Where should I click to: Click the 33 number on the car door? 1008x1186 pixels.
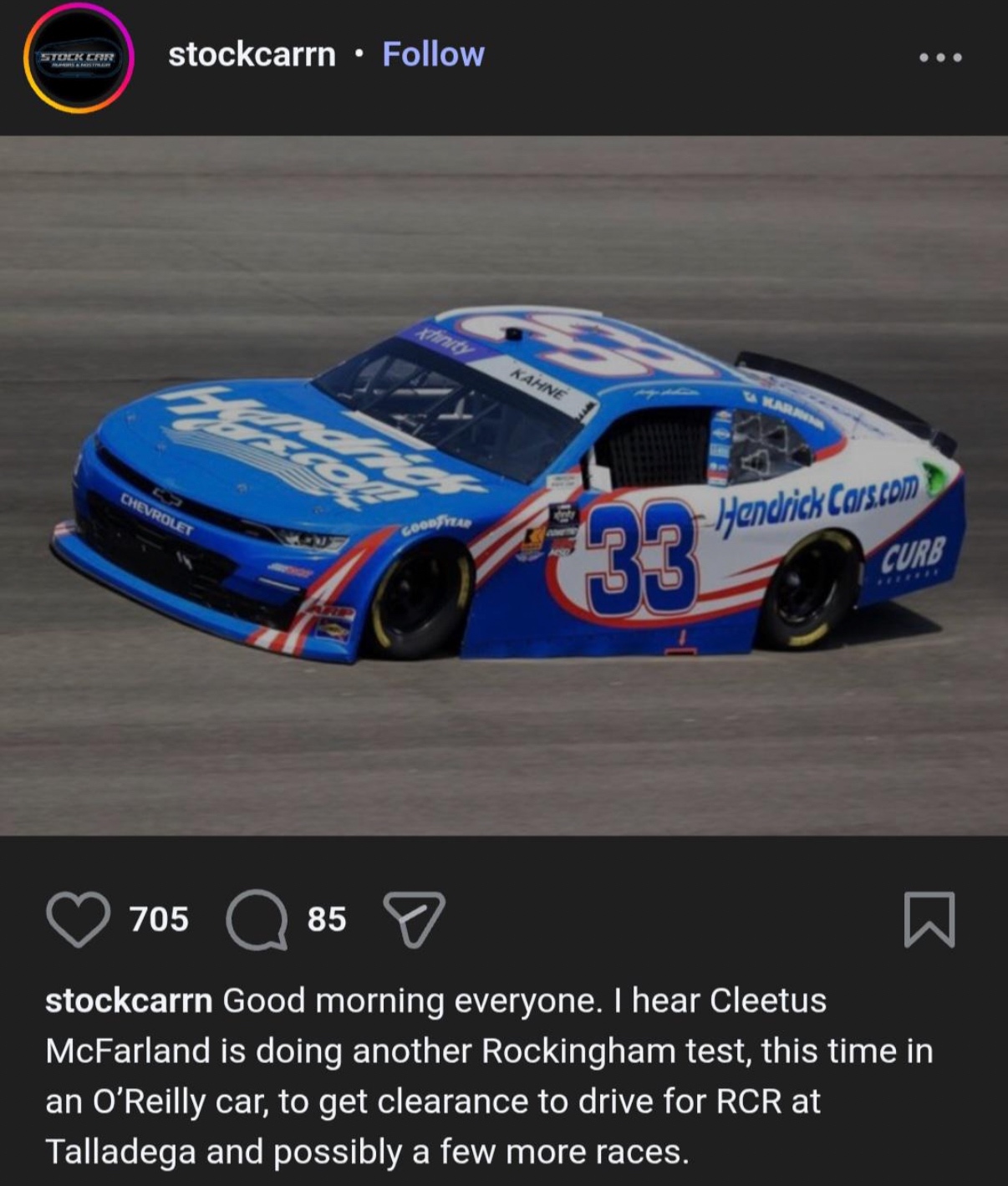coord(641,558)
